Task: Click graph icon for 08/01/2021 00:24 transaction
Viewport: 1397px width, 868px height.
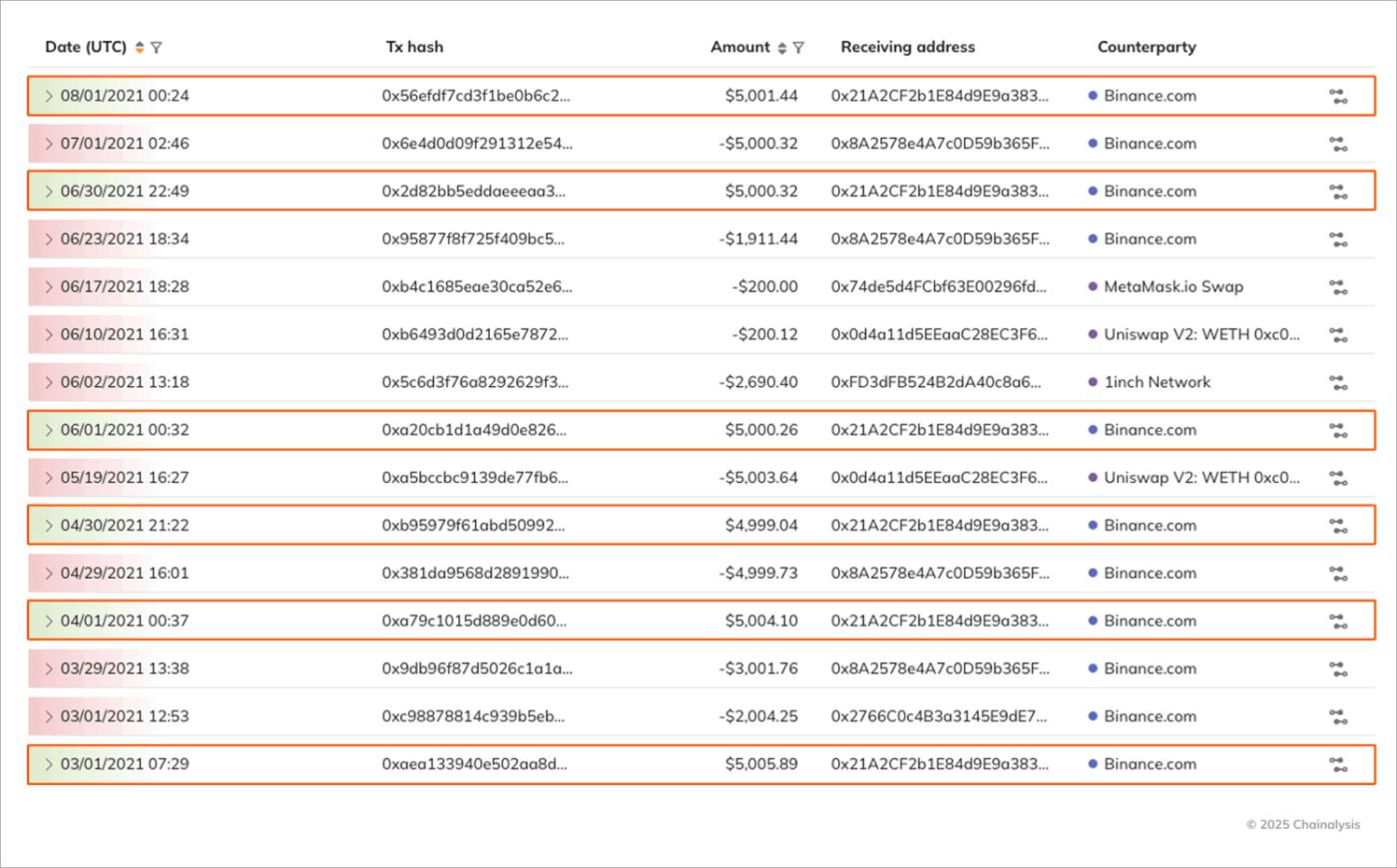Action: tap(1338, 97)
